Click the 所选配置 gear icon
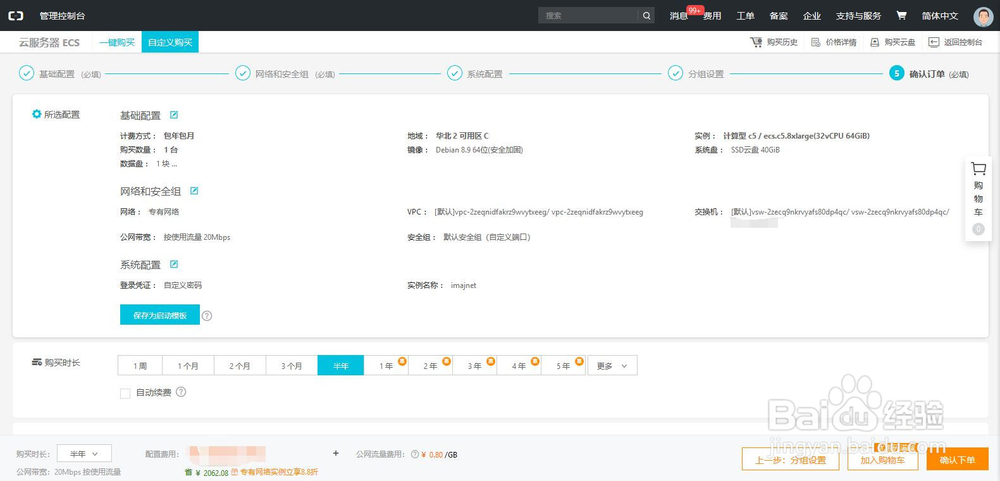The image size is (1000, 481). [36, 114]
